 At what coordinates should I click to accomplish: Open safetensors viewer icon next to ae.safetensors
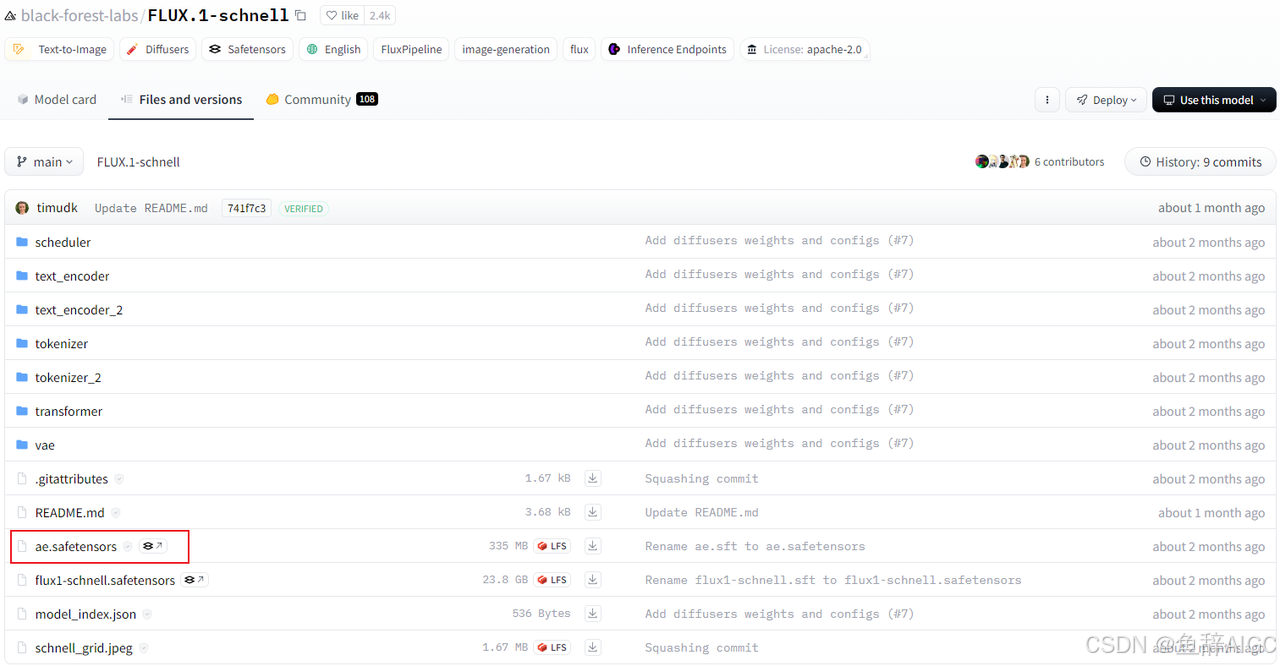pyautogui.click(x=153, y=546)
